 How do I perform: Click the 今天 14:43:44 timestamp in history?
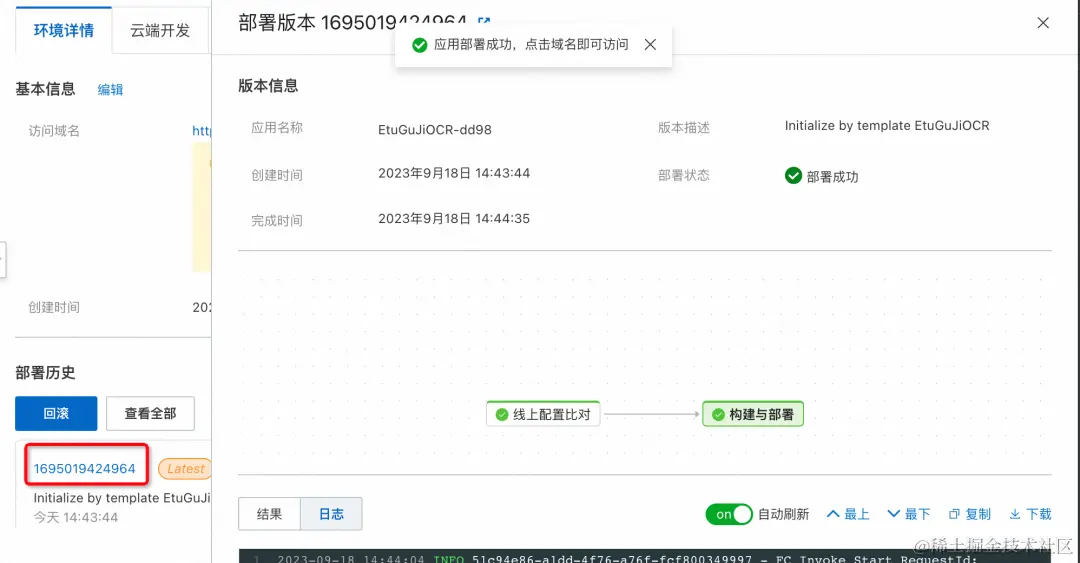76,518
